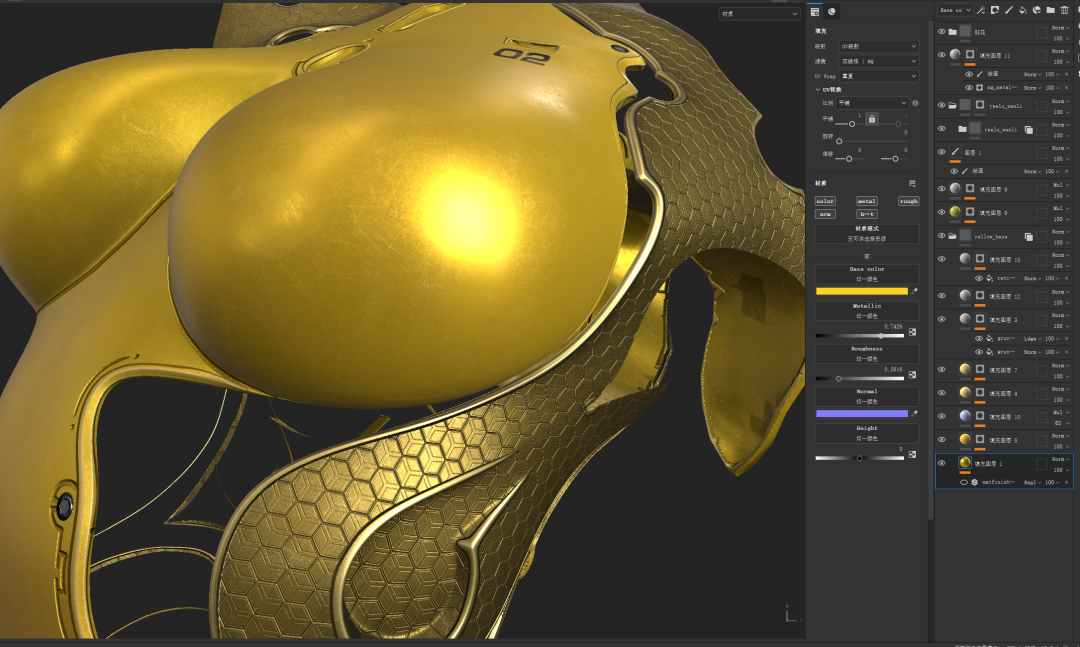
Task: Open the UV Wrap dropdown
Action: click(878, 76)
